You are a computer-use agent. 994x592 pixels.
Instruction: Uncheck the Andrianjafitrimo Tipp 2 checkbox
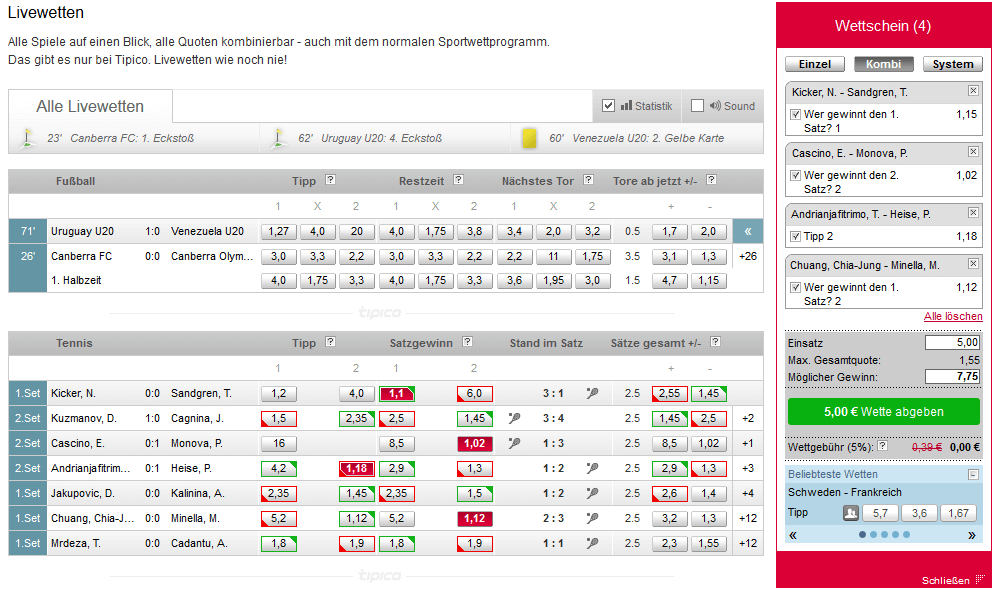coord(796,236)
